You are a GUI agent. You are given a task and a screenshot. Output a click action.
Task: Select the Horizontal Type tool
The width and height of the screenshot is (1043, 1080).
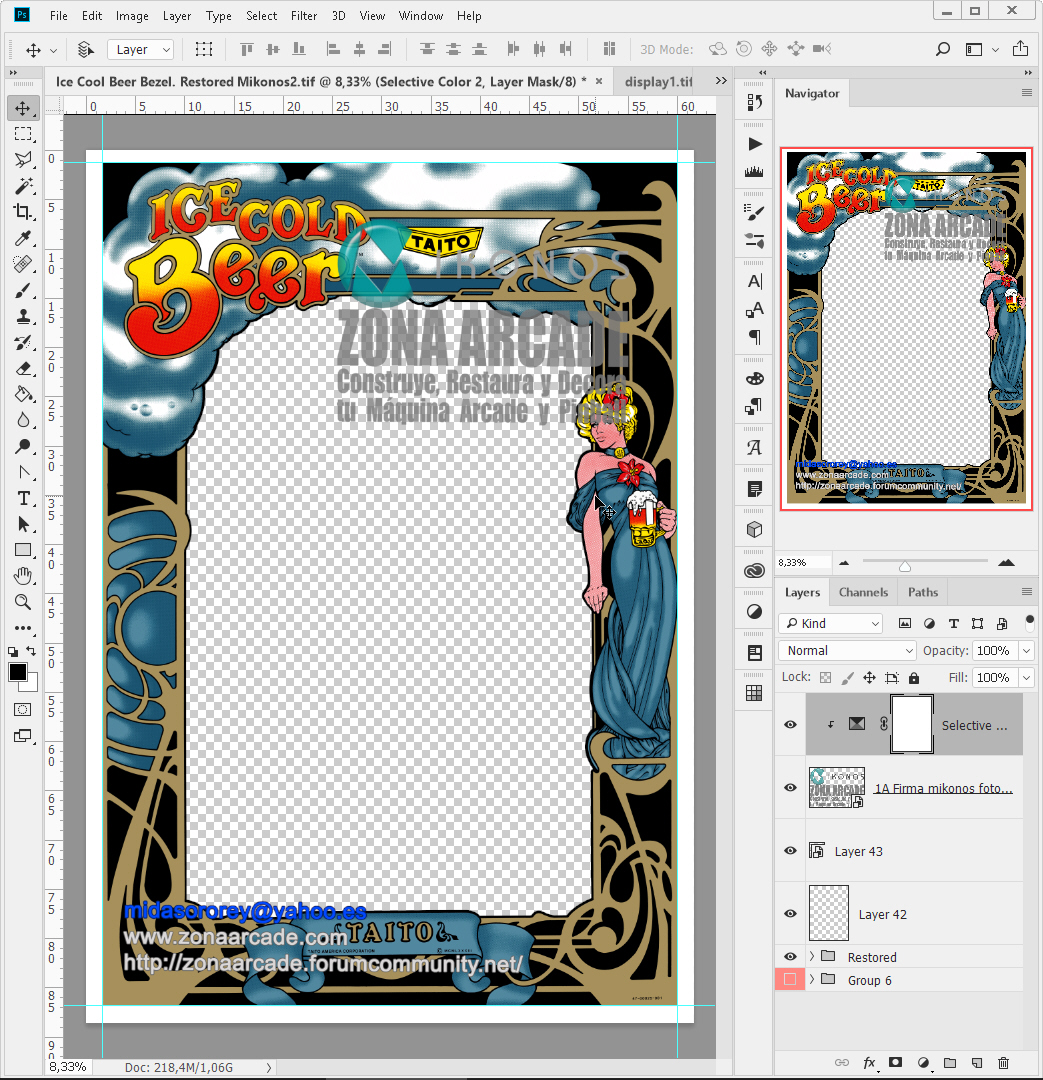(x=23, y=498)
